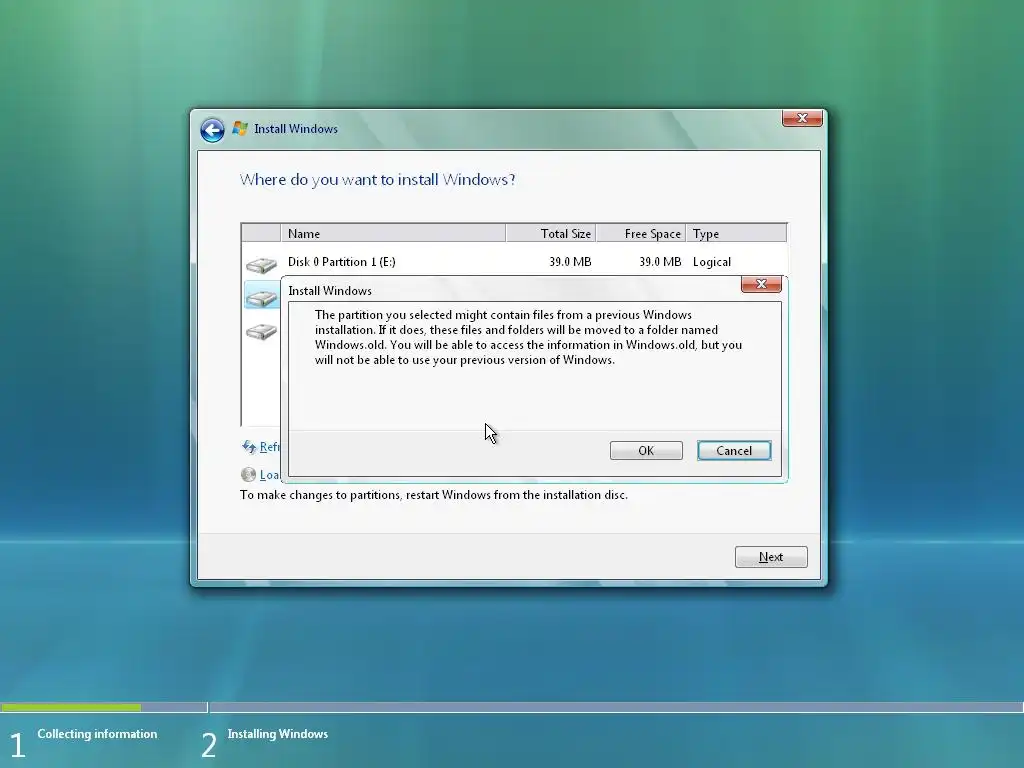Click the green setup progress bar
Image resolution: width=1024 pixels, height=768 pixels.
click(x=71, y=707)
